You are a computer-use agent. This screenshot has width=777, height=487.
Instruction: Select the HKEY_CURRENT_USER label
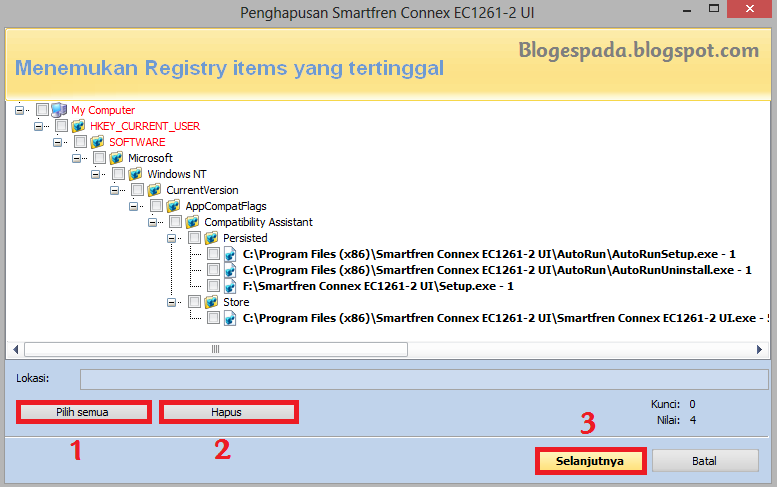coord(145,126)
